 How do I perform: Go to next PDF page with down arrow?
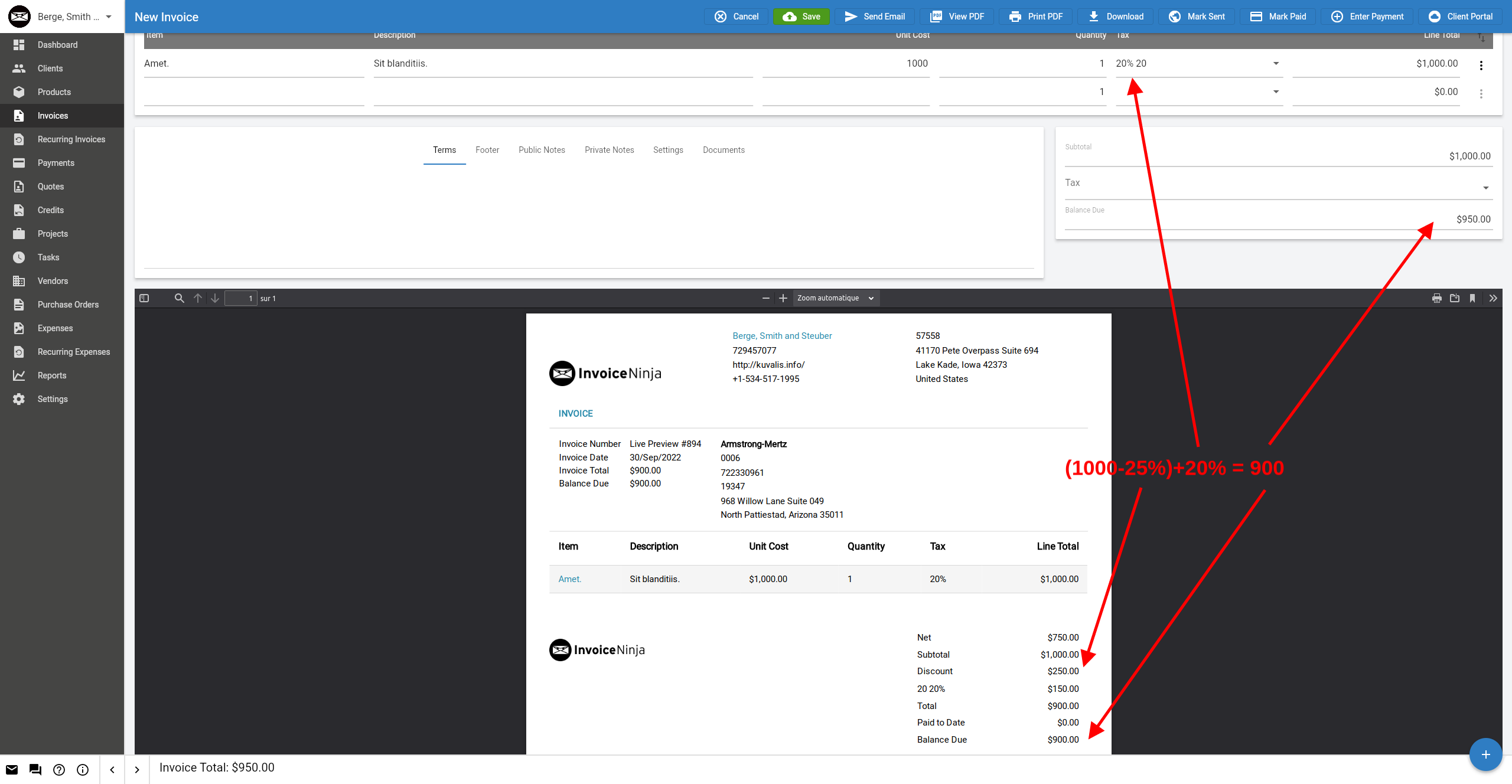[x=215, y=298]
